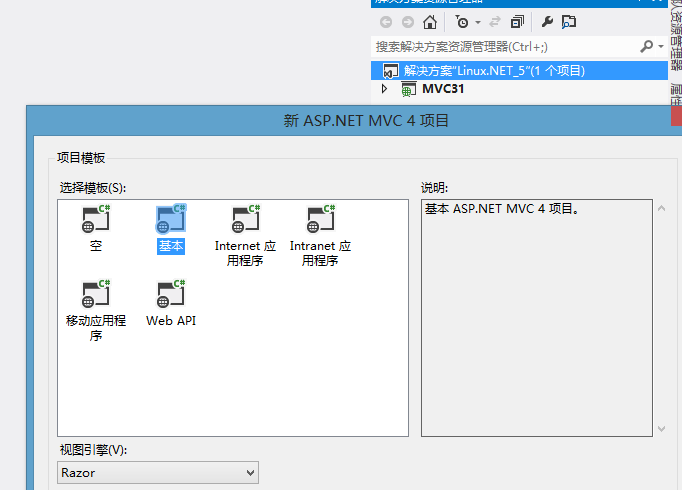
Task: Expand the MVC31 project node
Action: click(384, 89)
